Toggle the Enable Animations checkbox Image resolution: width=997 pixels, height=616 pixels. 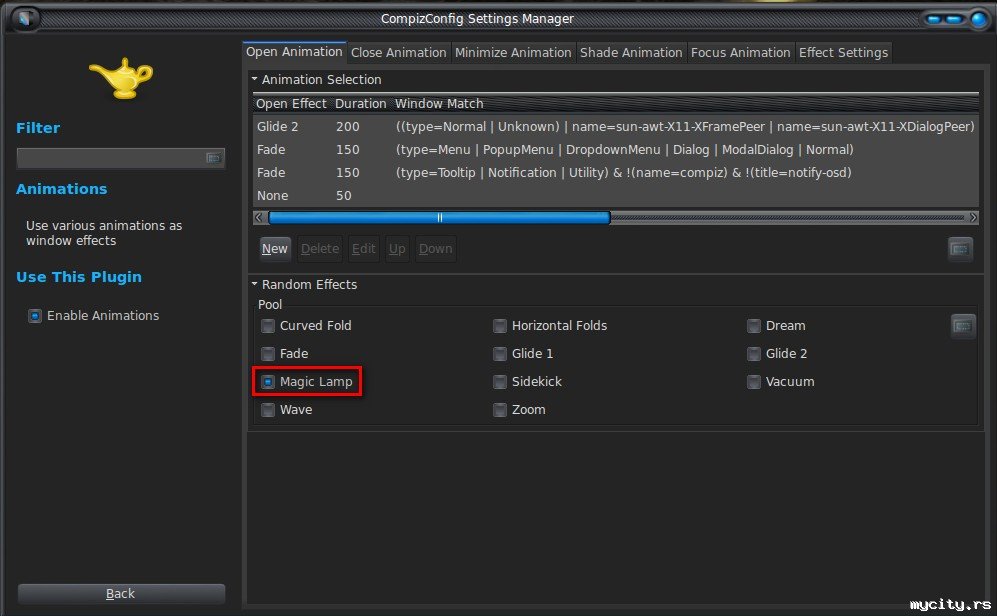click(x=35, y=316)
